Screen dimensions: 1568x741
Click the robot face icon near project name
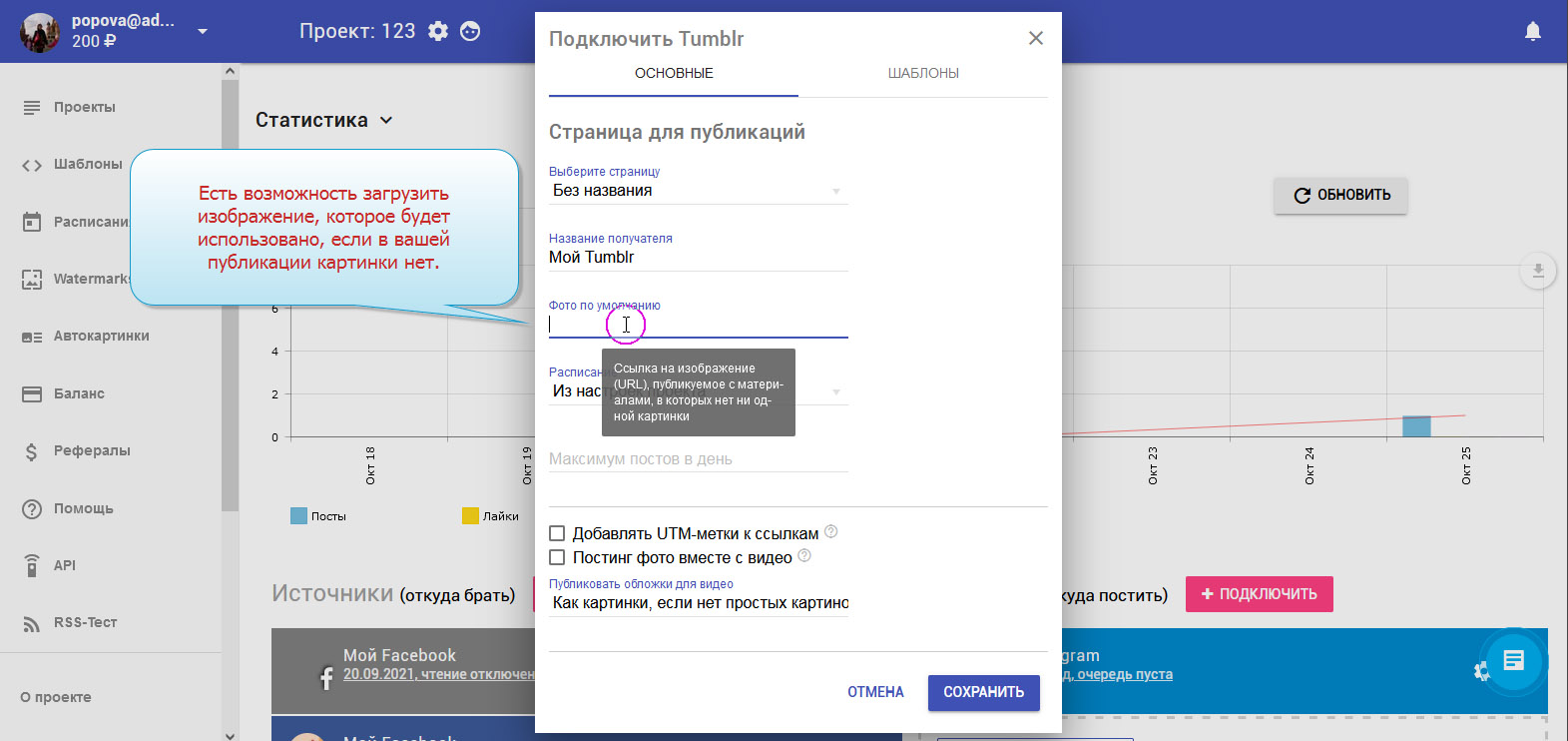point(470,31)
